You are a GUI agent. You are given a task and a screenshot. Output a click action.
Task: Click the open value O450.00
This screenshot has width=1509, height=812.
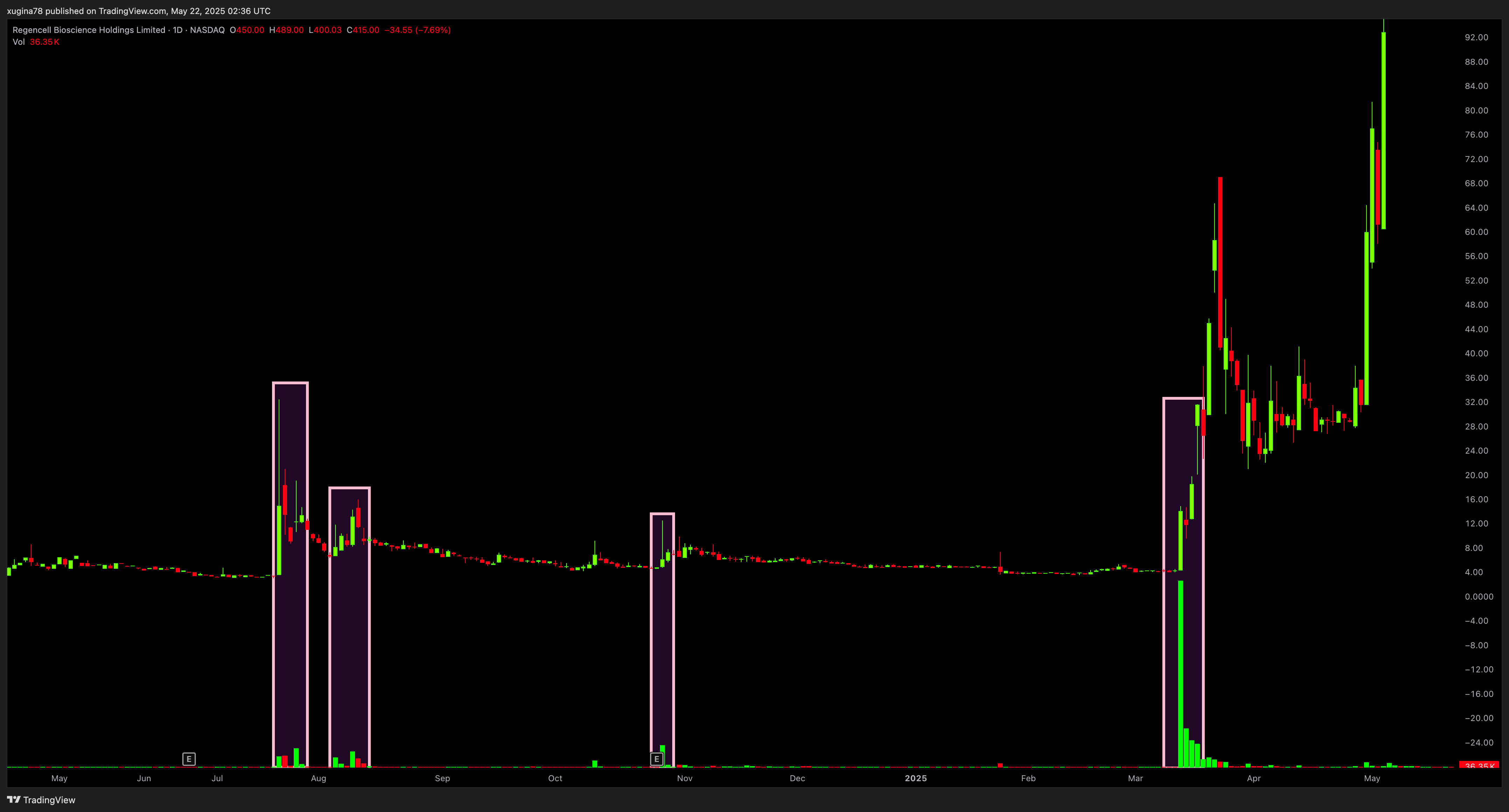[x=246, y=30]
